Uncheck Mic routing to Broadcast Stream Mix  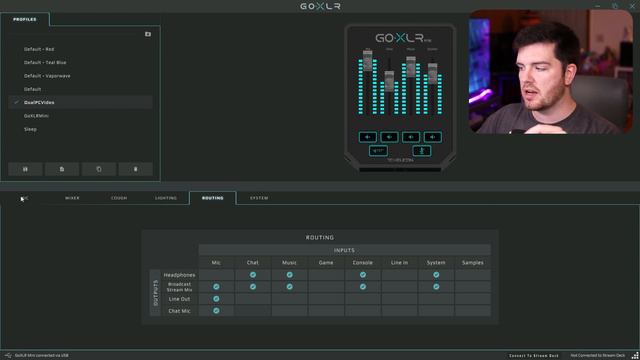216,287
